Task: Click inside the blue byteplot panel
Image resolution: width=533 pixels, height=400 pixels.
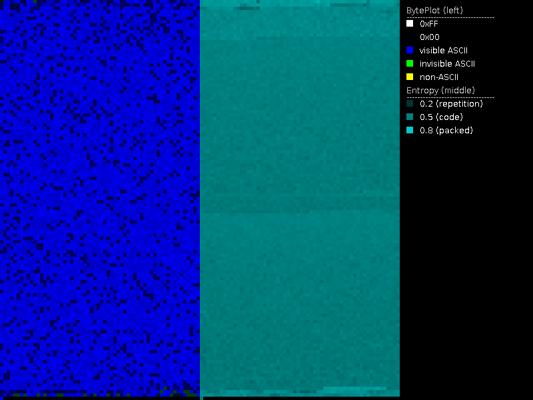Action: pyautogui.click(x=100, y=198)
